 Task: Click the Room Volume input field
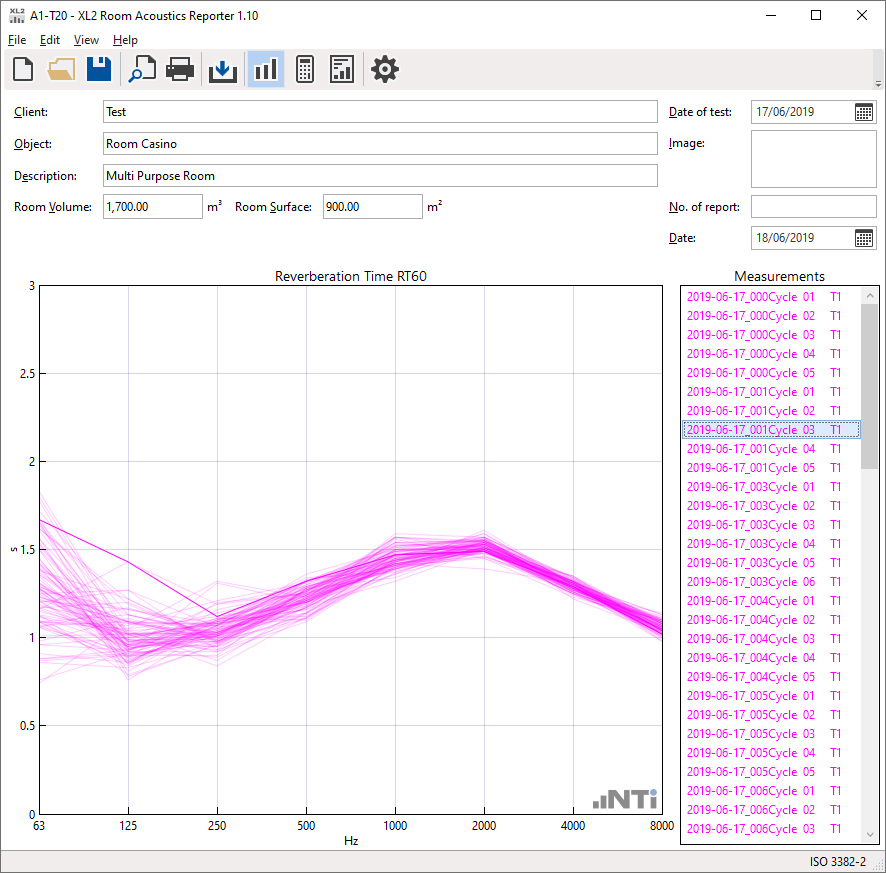coord(152,207)
